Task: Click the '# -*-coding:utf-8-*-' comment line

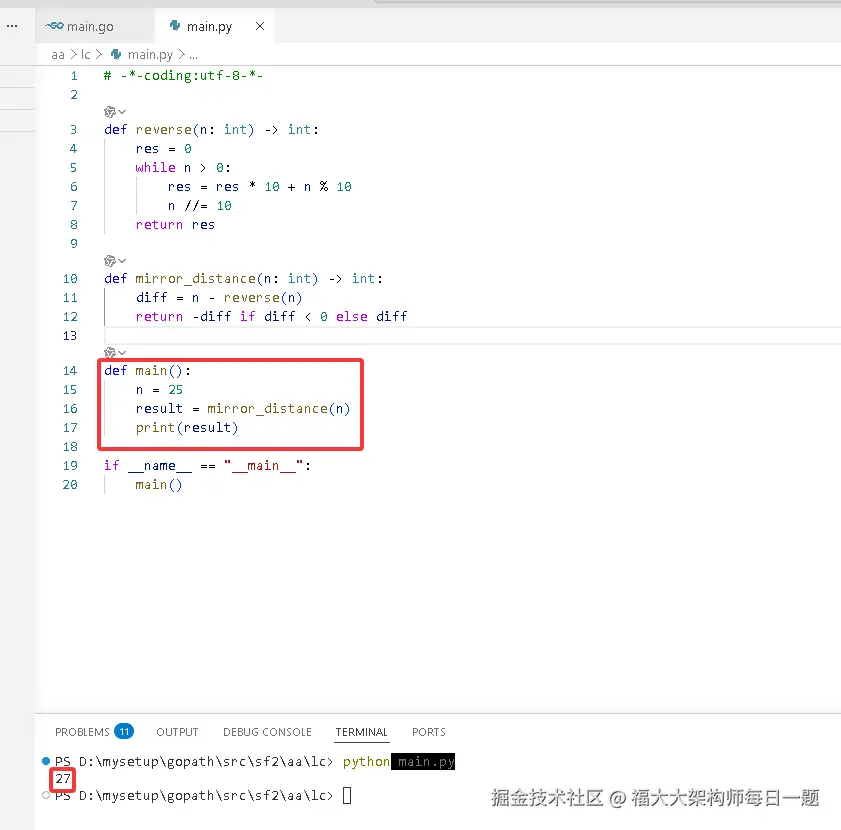Action: click(183, 76)
